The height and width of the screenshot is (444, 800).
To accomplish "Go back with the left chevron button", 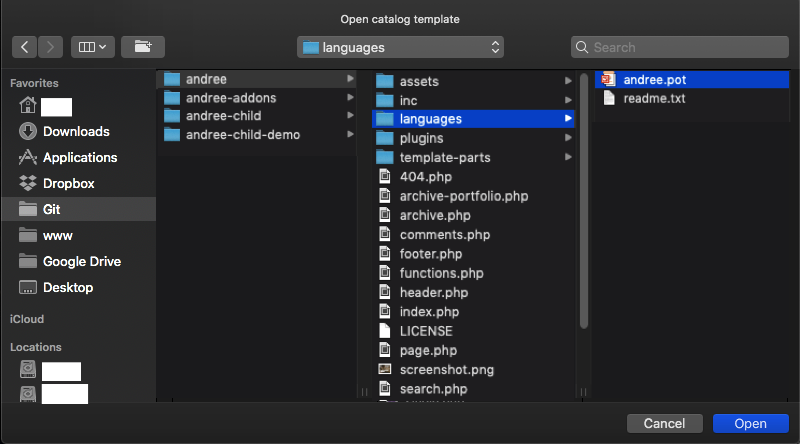I will pos(24,47).
